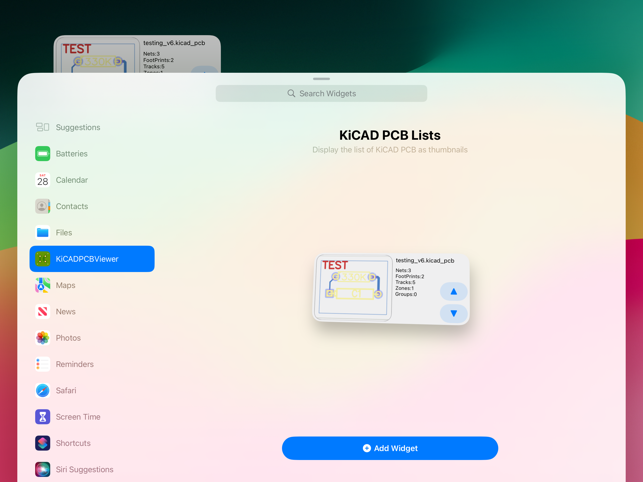Select the KiCADPCBViewer sidebar entry
Screen dimensions: 643x482
(x=92, y=259)
